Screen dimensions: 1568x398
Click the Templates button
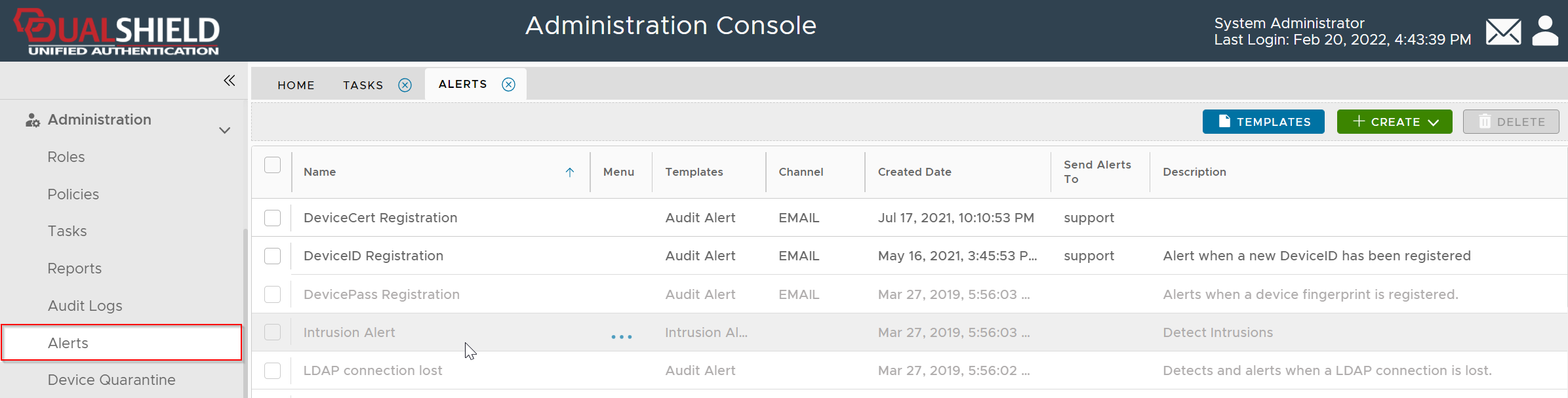tap(1263, 122)
